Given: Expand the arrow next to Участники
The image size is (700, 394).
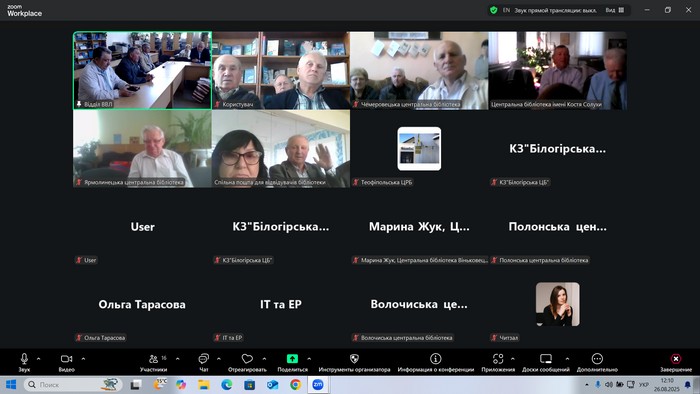Looking at the screenshot, I should point(178,358).
